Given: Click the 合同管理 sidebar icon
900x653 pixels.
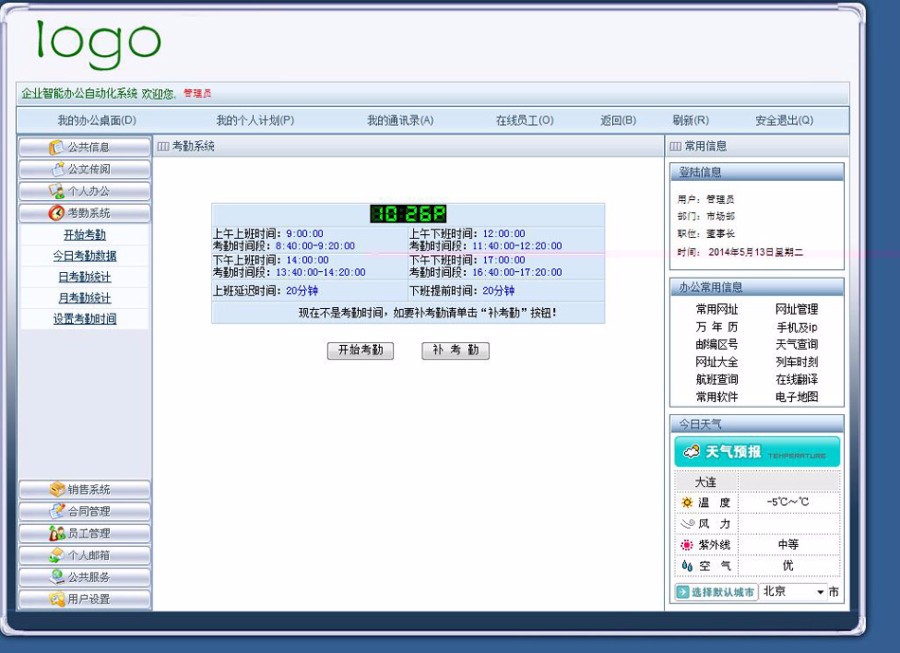Looking at the screenshot, I should point(57,511).
